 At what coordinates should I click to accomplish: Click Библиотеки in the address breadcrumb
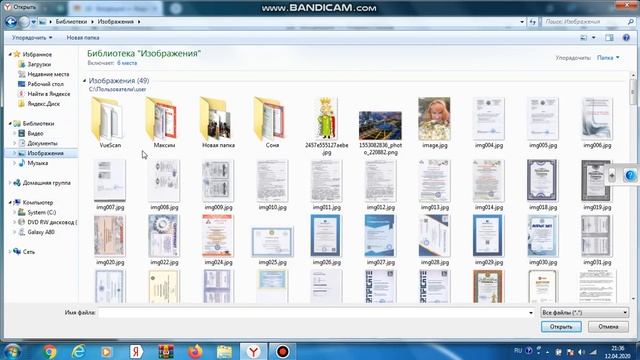pyautogui.click(x=71, y=22)
